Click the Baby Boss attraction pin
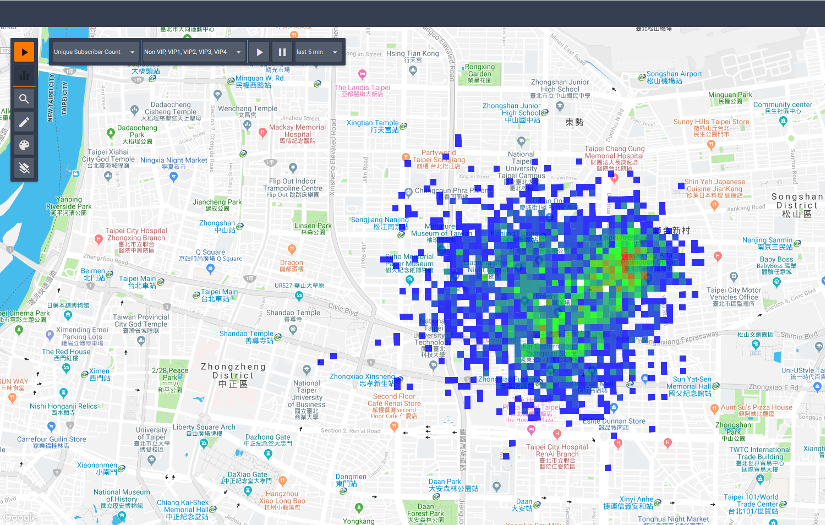The image size is (825, 525). (777, 282)
